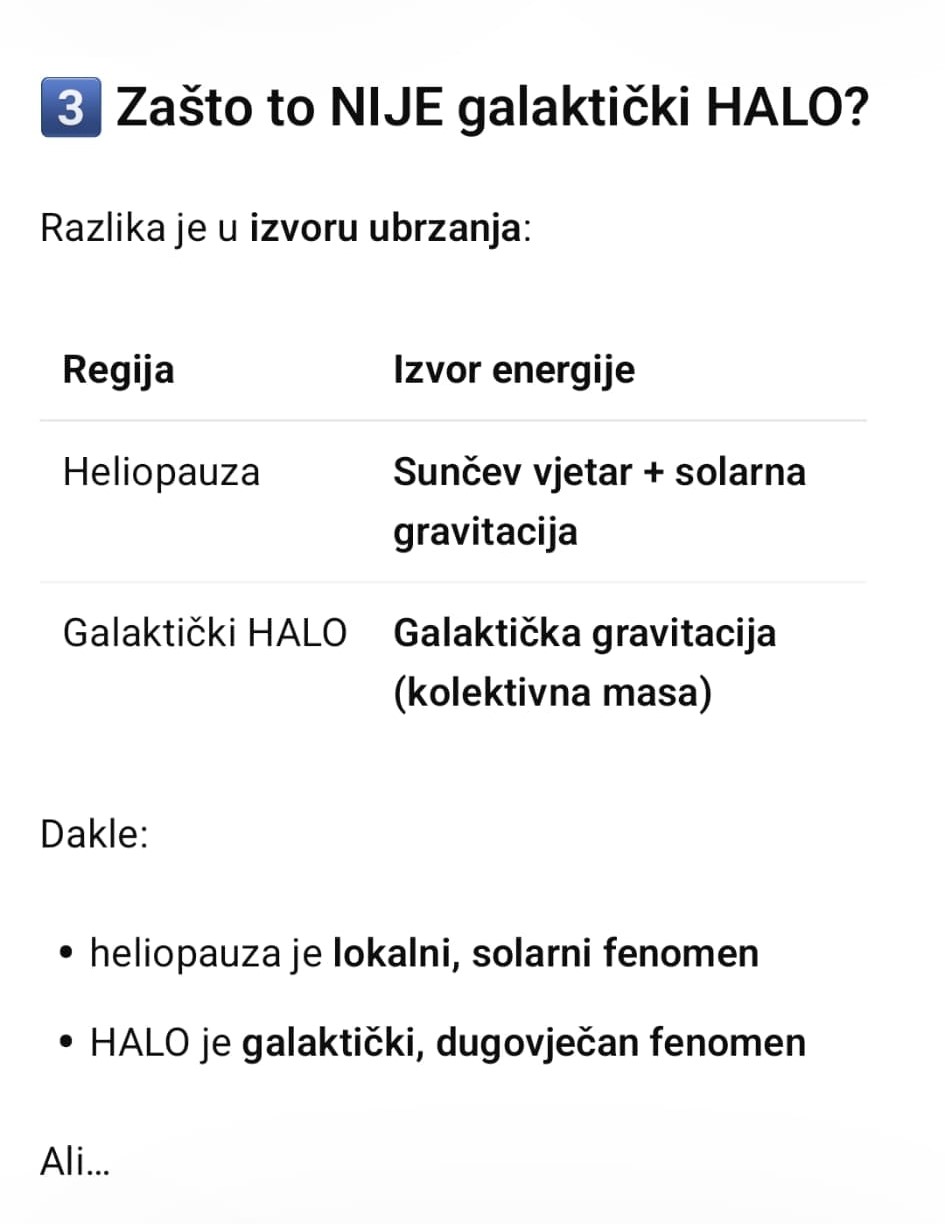Screen dimensions: 945x1224
Task: Click the 'Sunčev vjetar + solarna' cell text
Action: 599,472
